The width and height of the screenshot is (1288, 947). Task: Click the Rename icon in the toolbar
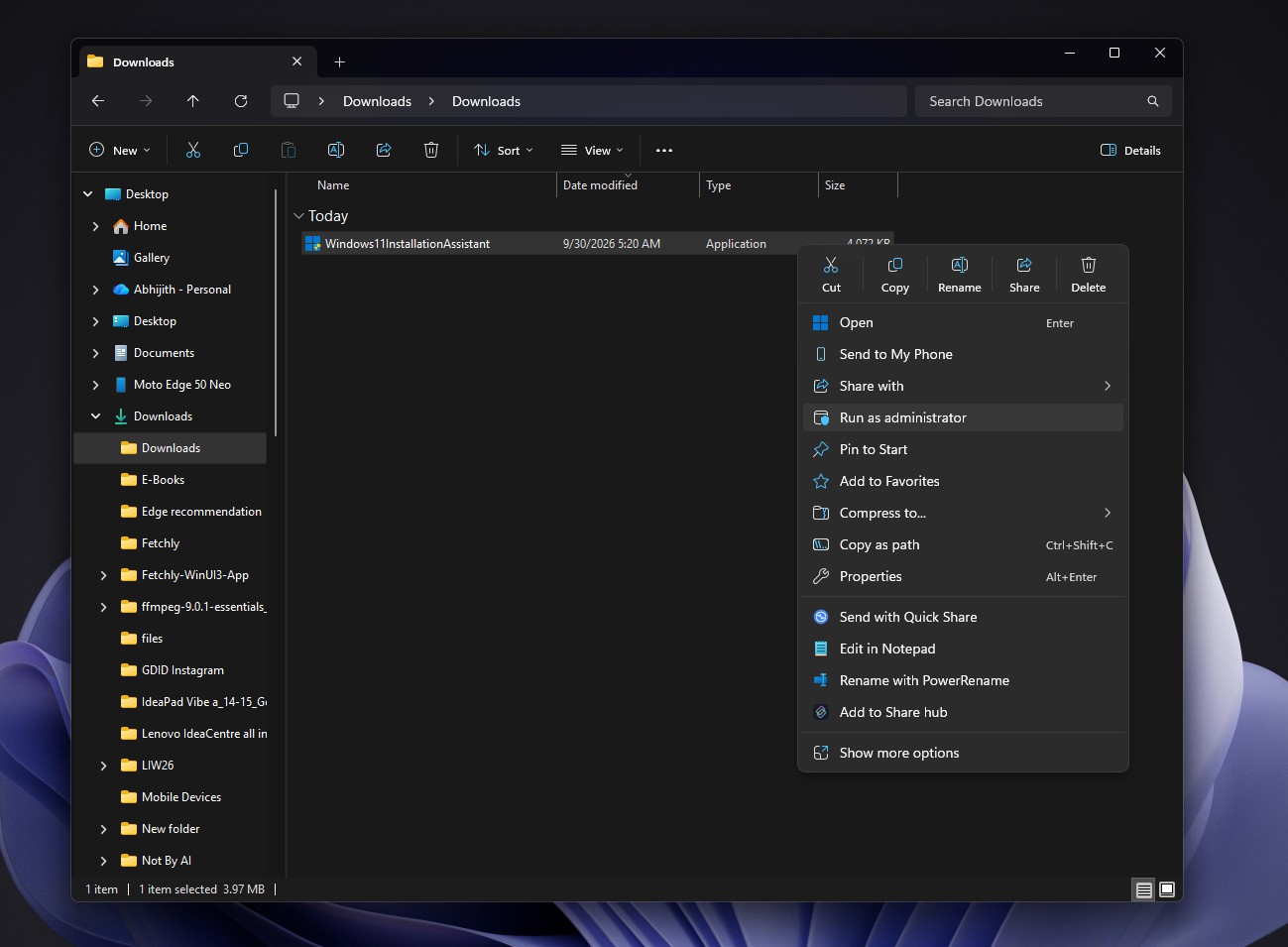(336, 150)
